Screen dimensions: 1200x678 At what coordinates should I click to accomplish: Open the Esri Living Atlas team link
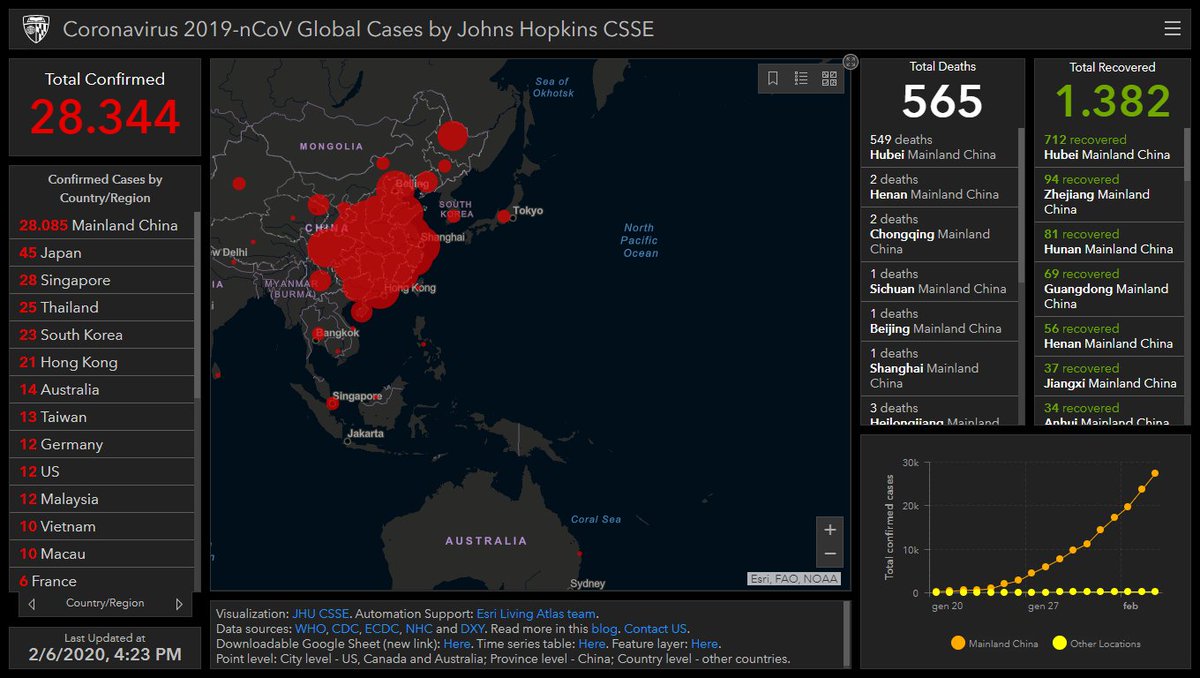pyautogui.click(x=536, y=613)
